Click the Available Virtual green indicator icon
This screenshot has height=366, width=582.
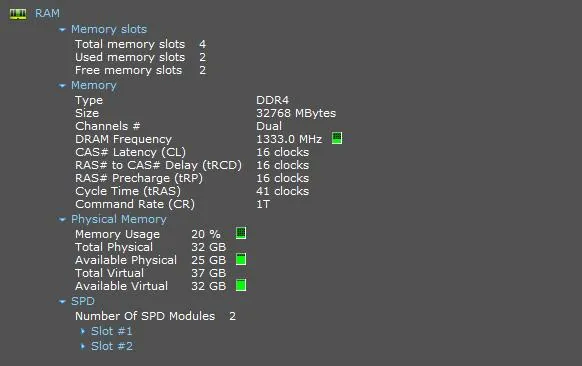coord(241,285)
